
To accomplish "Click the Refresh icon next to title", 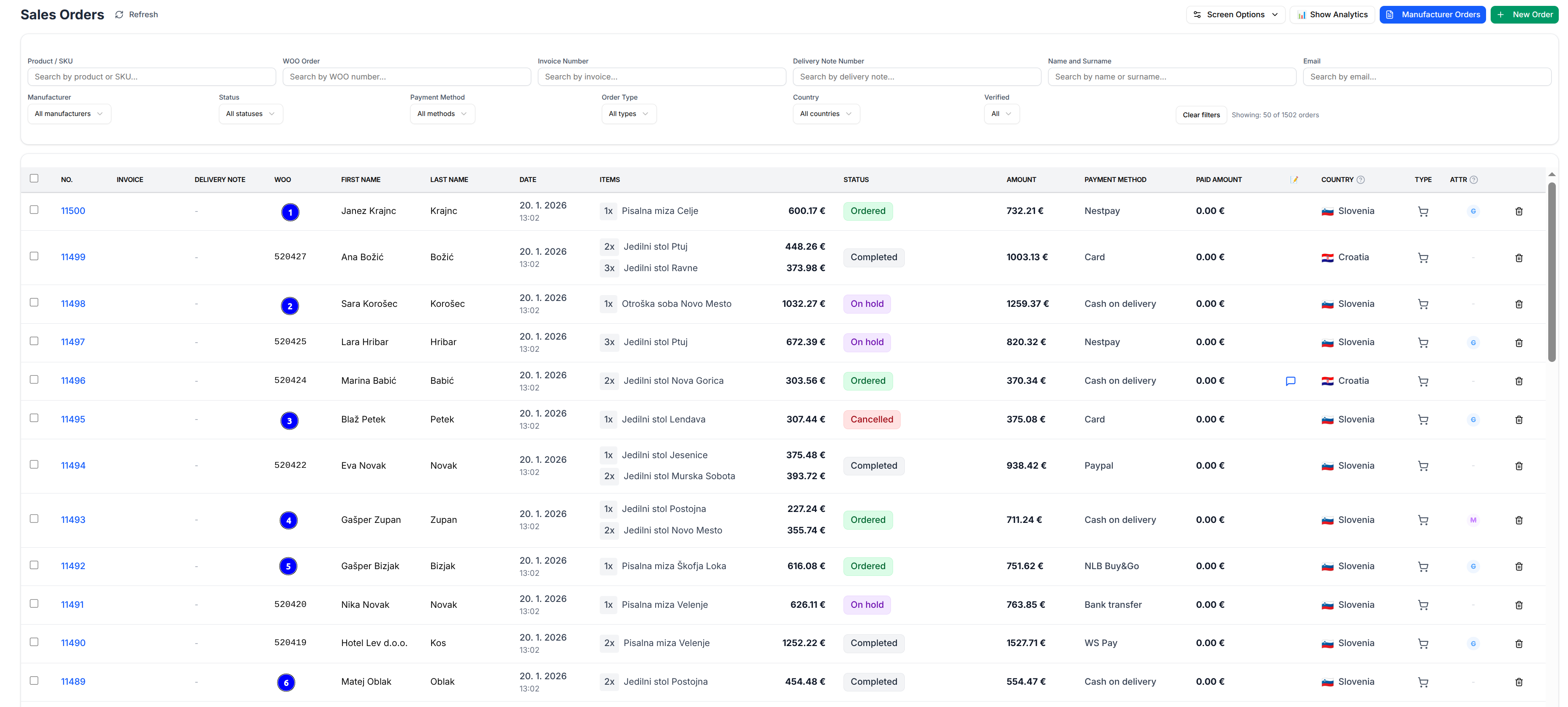I will (119, 15).
